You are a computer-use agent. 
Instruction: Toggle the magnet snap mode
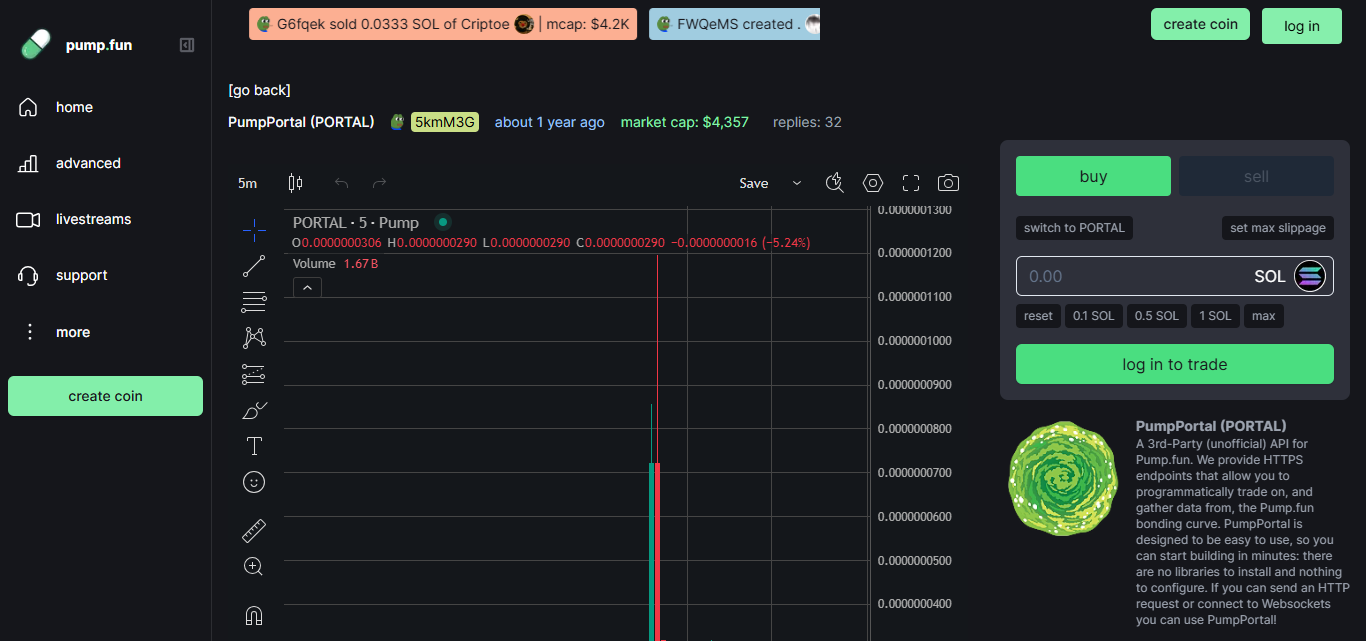(x=254, y=615)
